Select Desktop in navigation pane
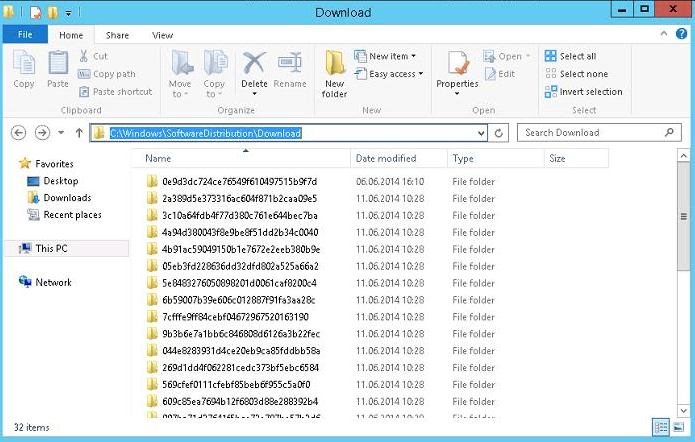This screenshot has height=442, width=695. [x=53, y=181]
